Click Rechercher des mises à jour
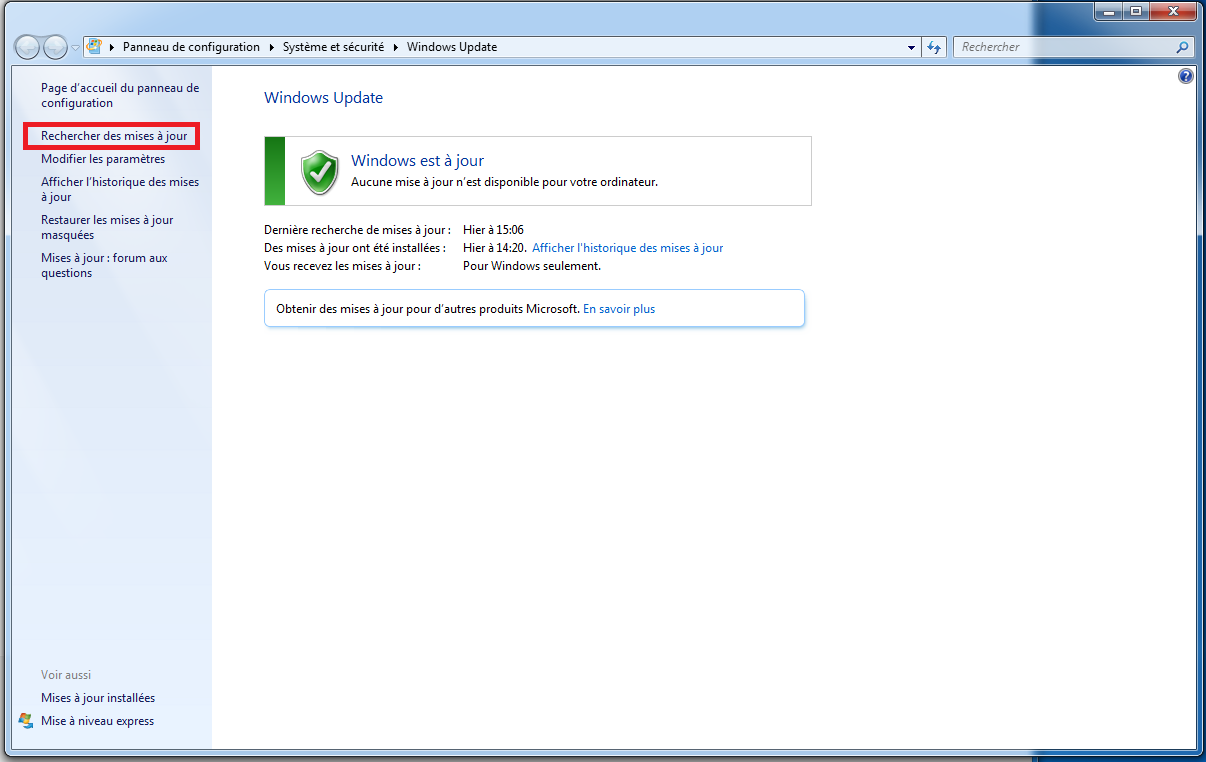 114,136
